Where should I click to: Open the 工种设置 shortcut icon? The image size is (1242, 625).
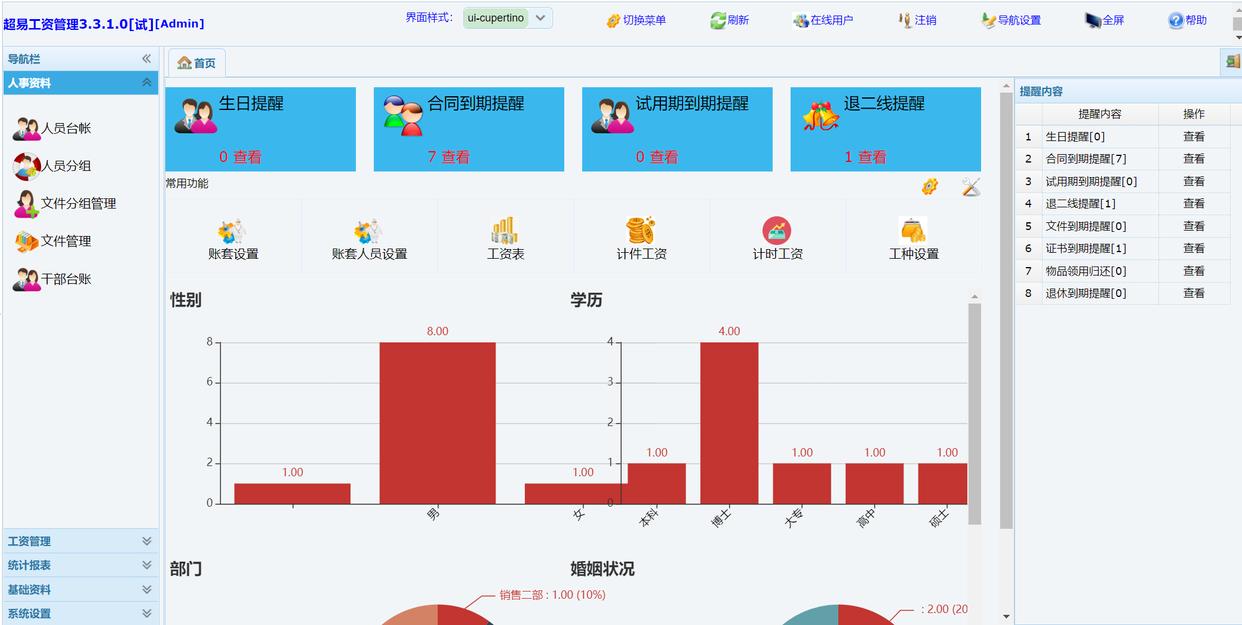913,232
